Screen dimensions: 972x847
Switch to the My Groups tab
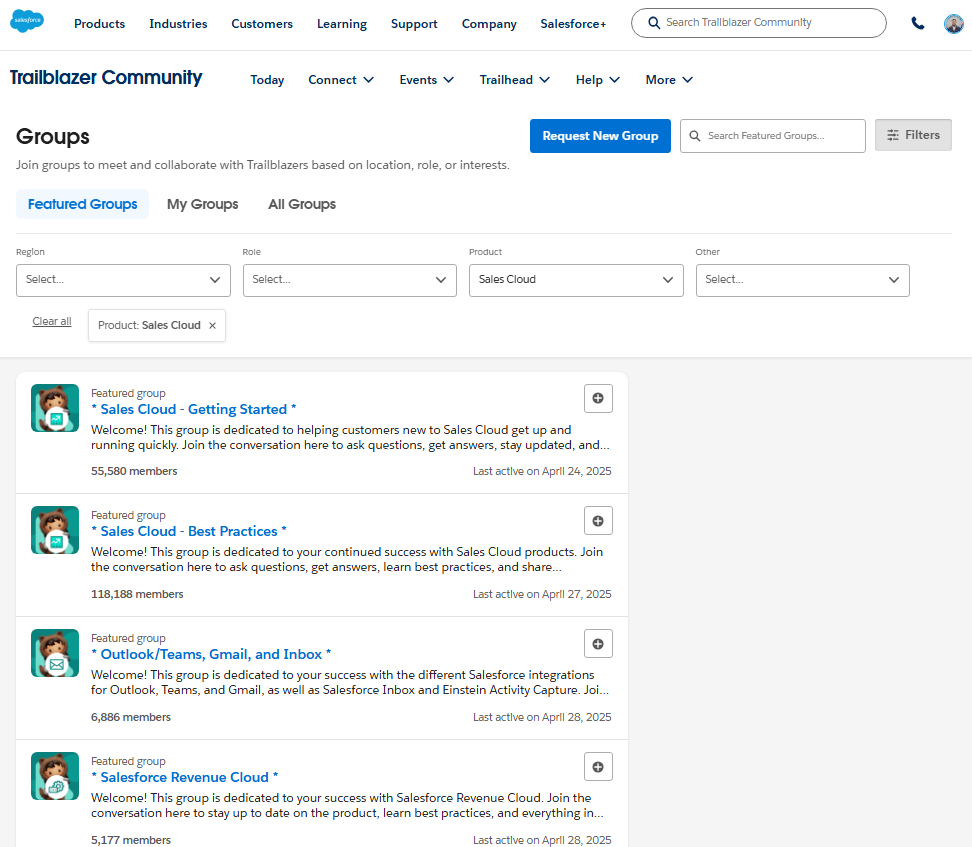pos(203,204)
